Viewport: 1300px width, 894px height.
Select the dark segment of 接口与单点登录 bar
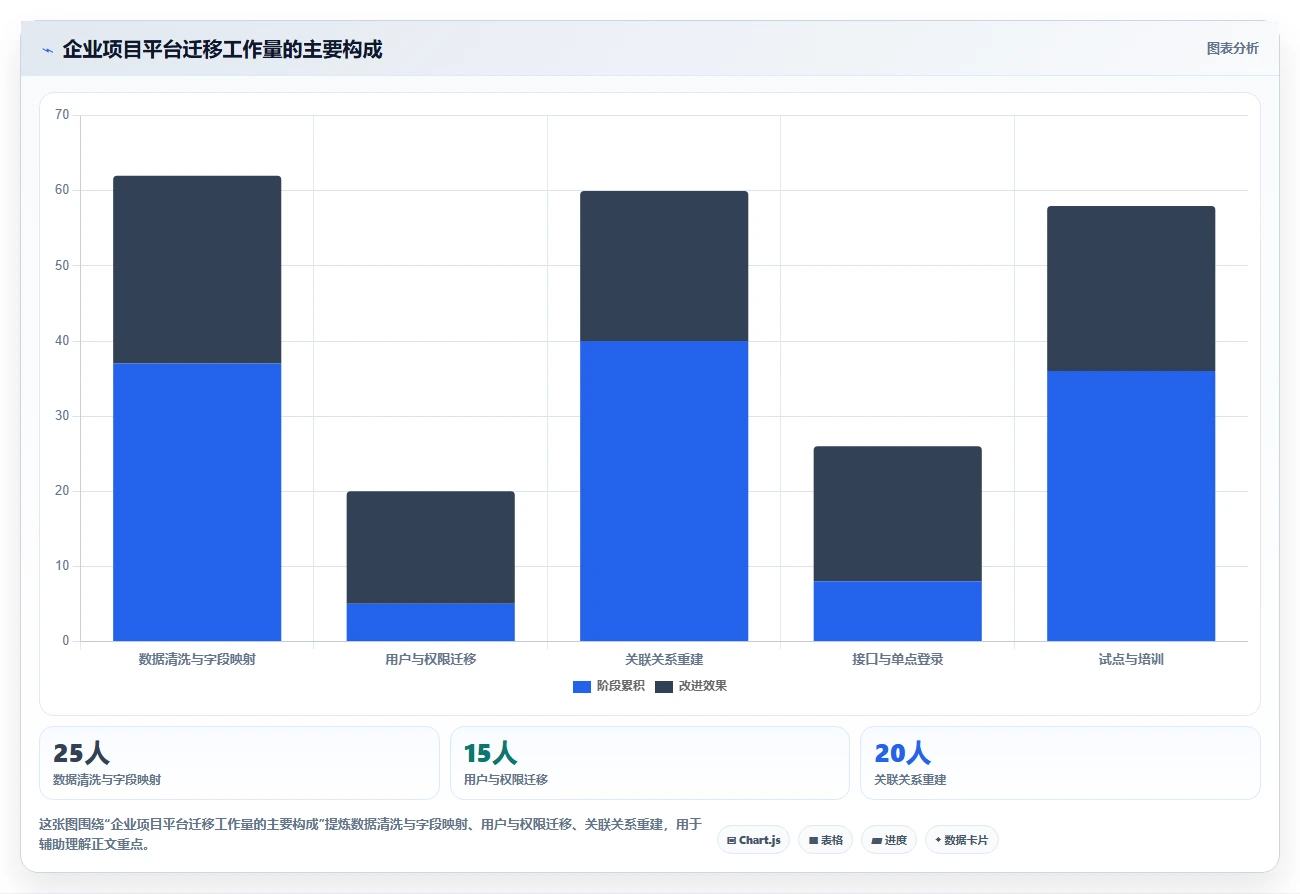click(x=897, y=514)
